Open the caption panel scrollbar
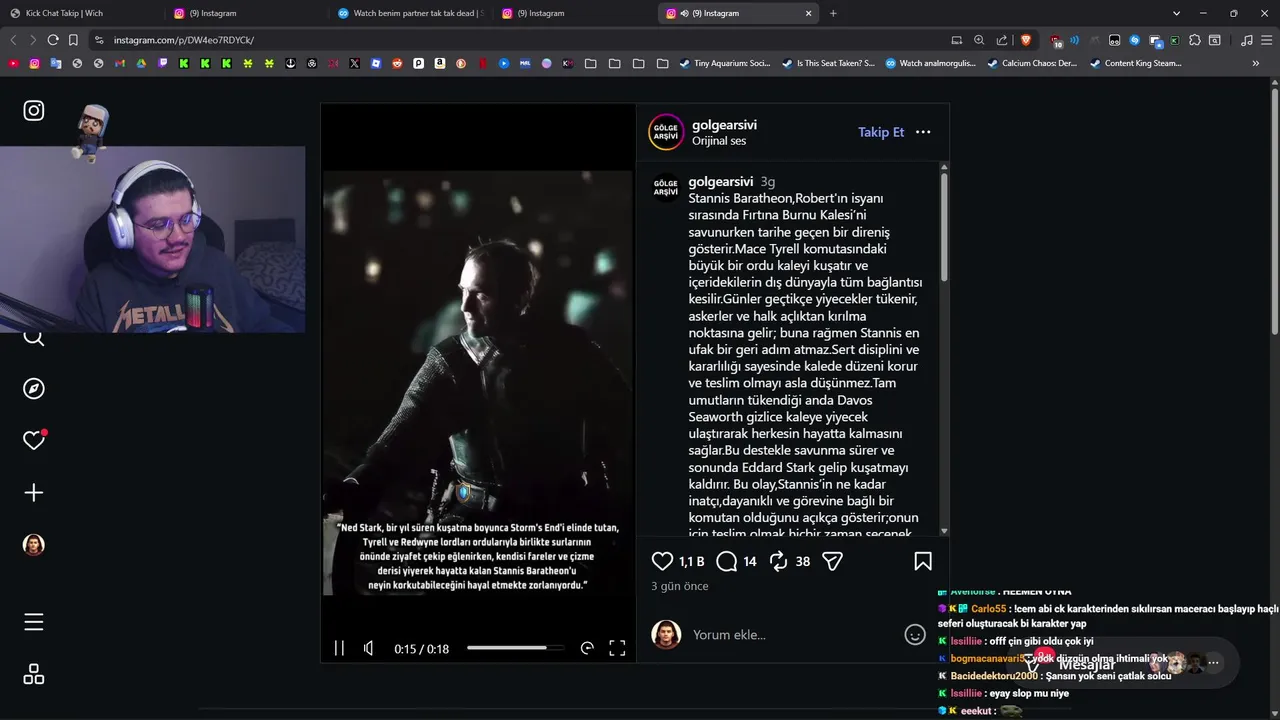 pyautogui.click(x=944, y=227)
